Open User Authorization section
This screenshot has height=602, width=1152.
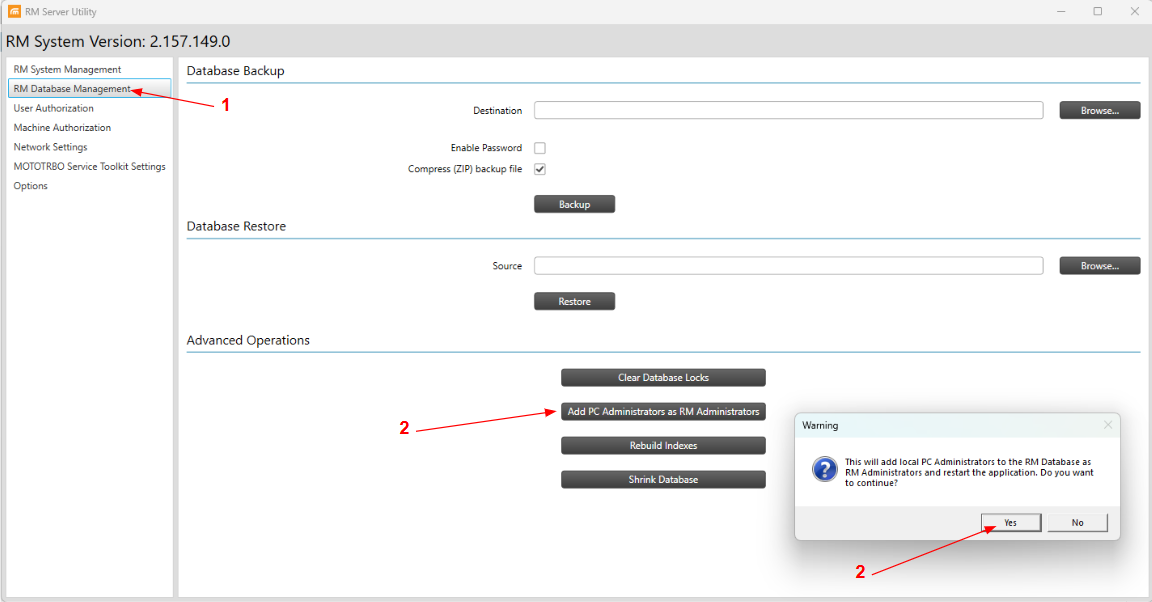(54, 108)
